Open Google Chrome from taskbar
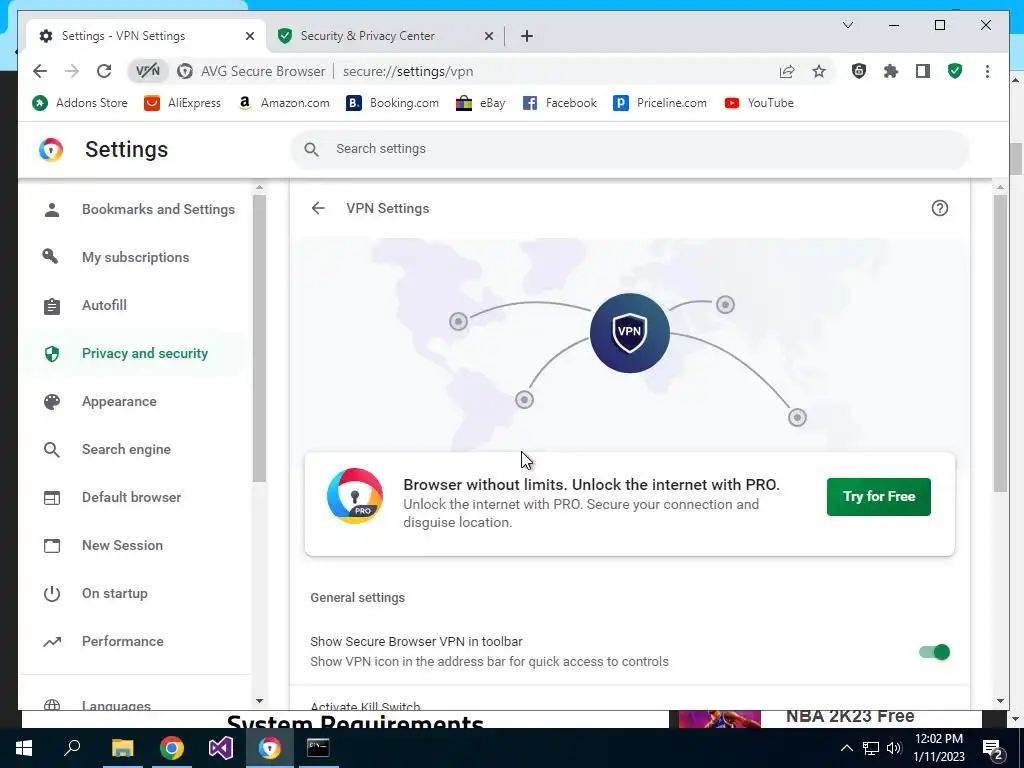The height and width of the screenshot is (768, 1024). [172, 748]
